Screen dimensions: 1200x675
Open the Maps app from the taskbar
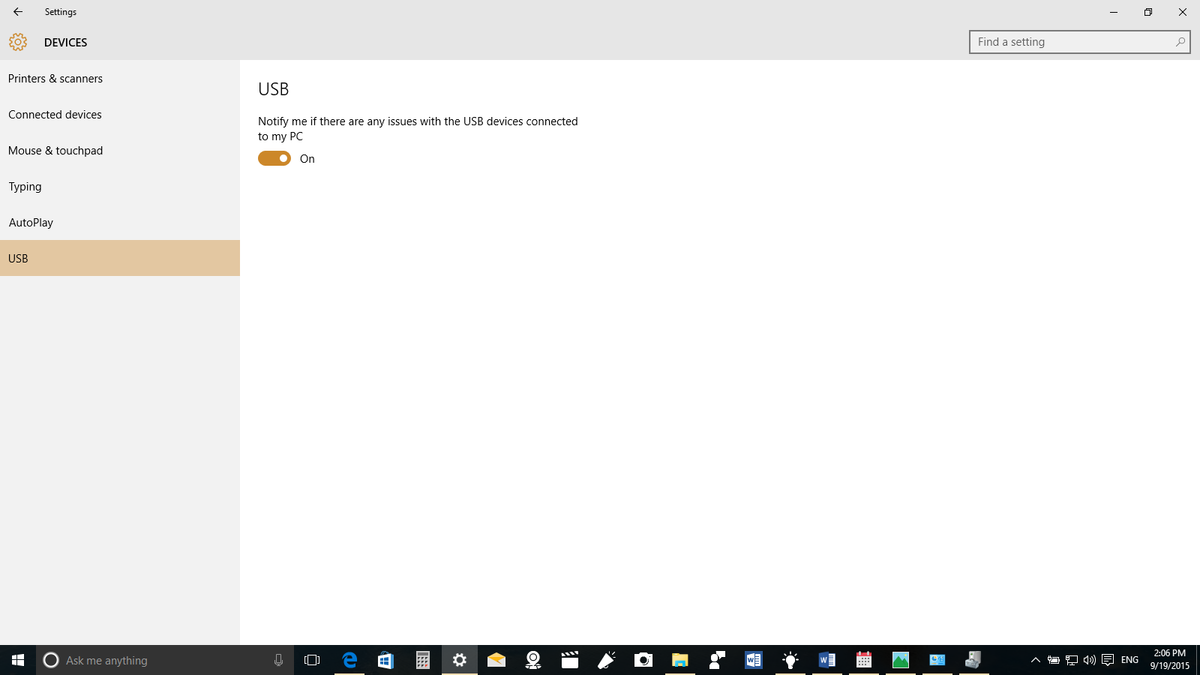(533, 660)
